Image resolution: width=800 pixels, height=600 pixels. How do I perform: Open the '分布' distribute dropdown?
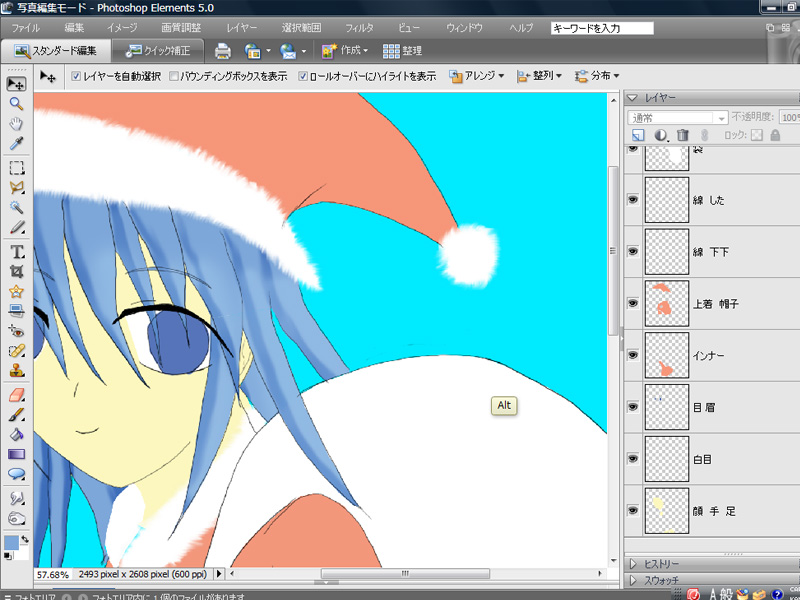point(597,76)
